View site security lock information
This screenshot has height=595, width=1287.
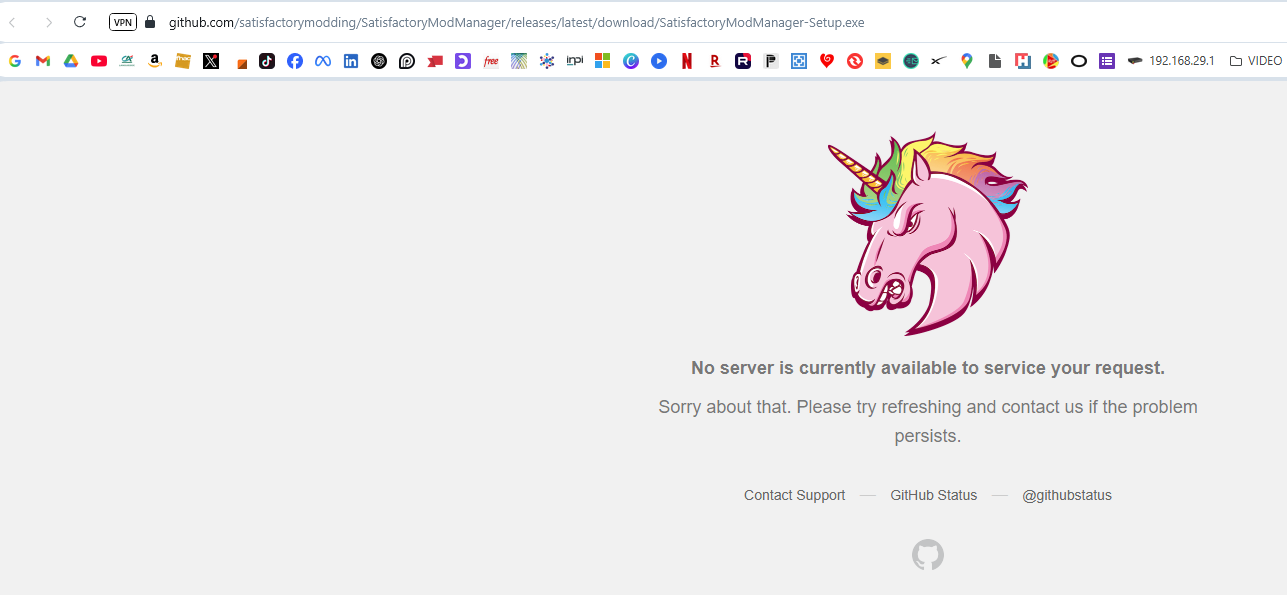(151, 22)
